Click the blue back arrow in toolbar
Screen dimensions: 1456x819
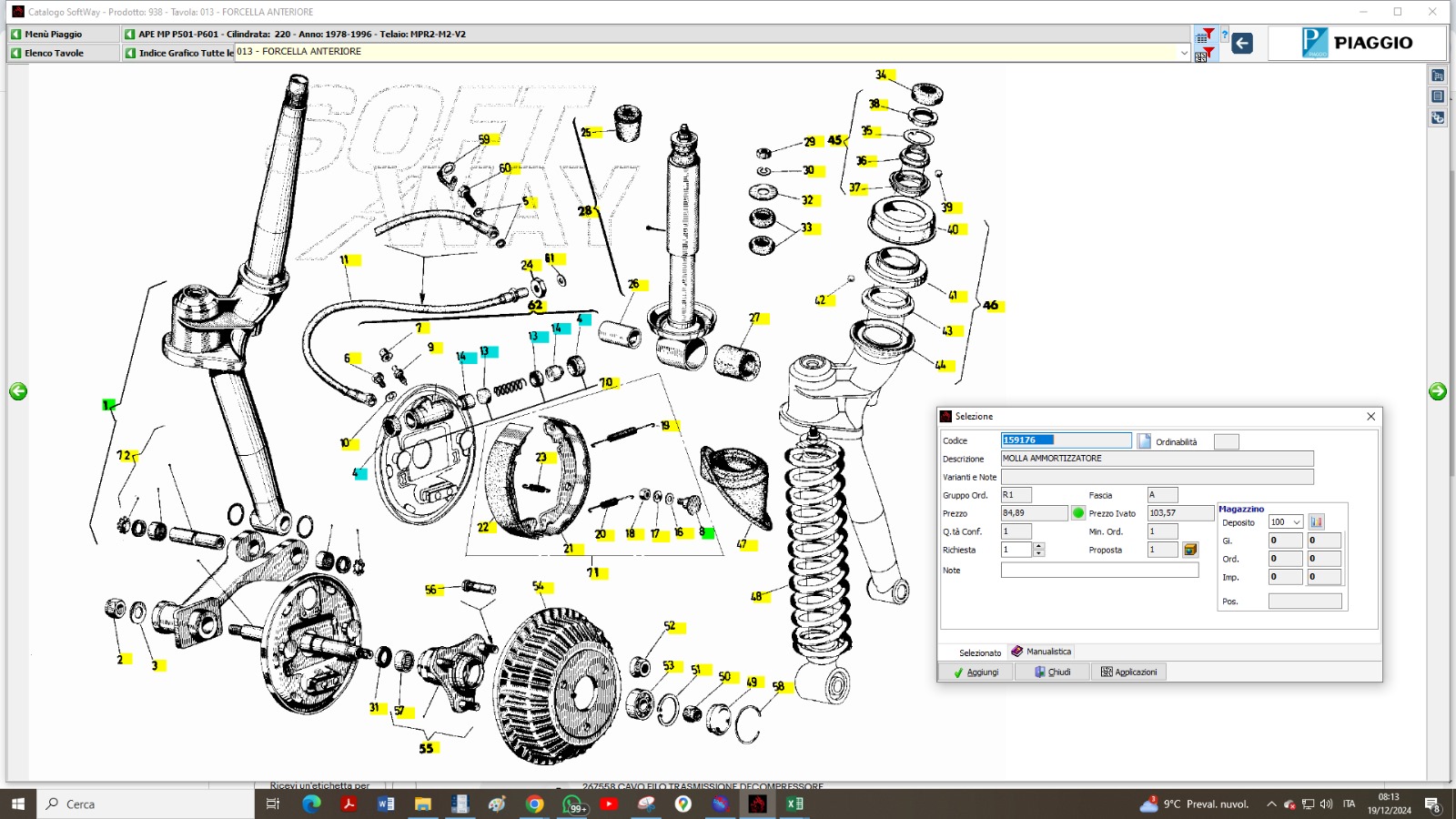pos(1242,43)
